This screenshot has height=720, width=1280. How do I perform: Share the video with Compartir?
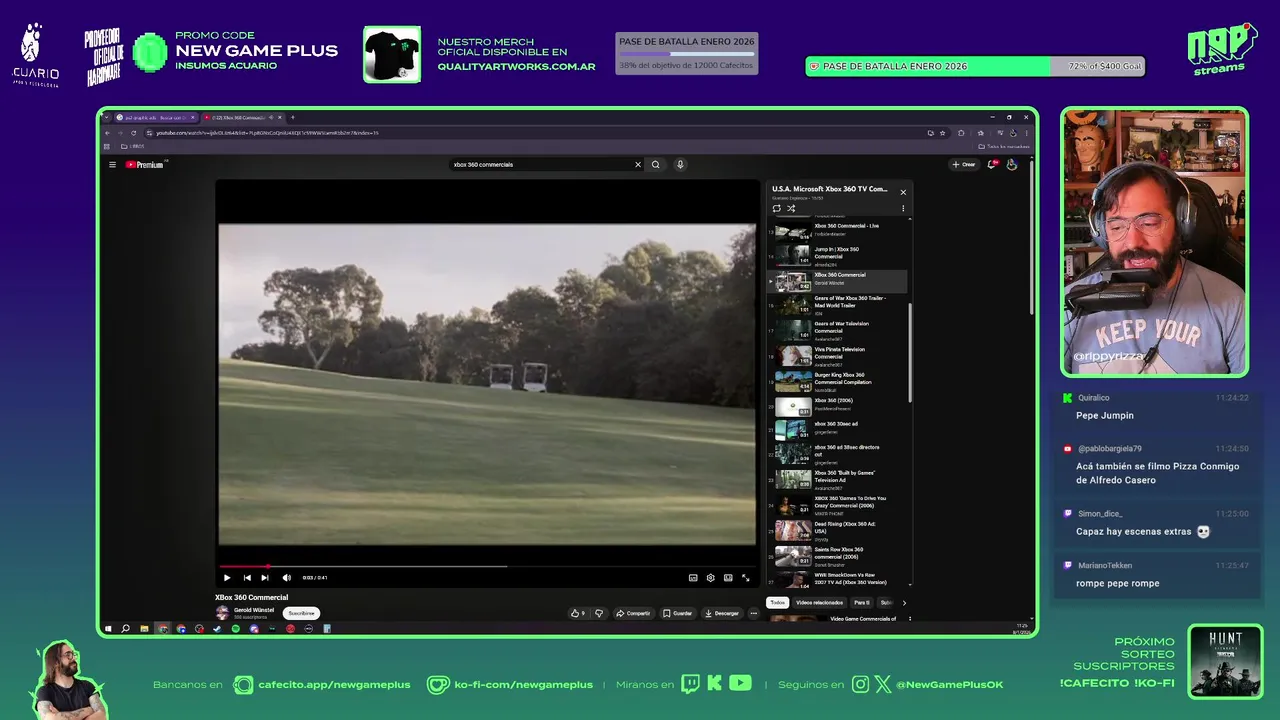(x=633, y=613)
